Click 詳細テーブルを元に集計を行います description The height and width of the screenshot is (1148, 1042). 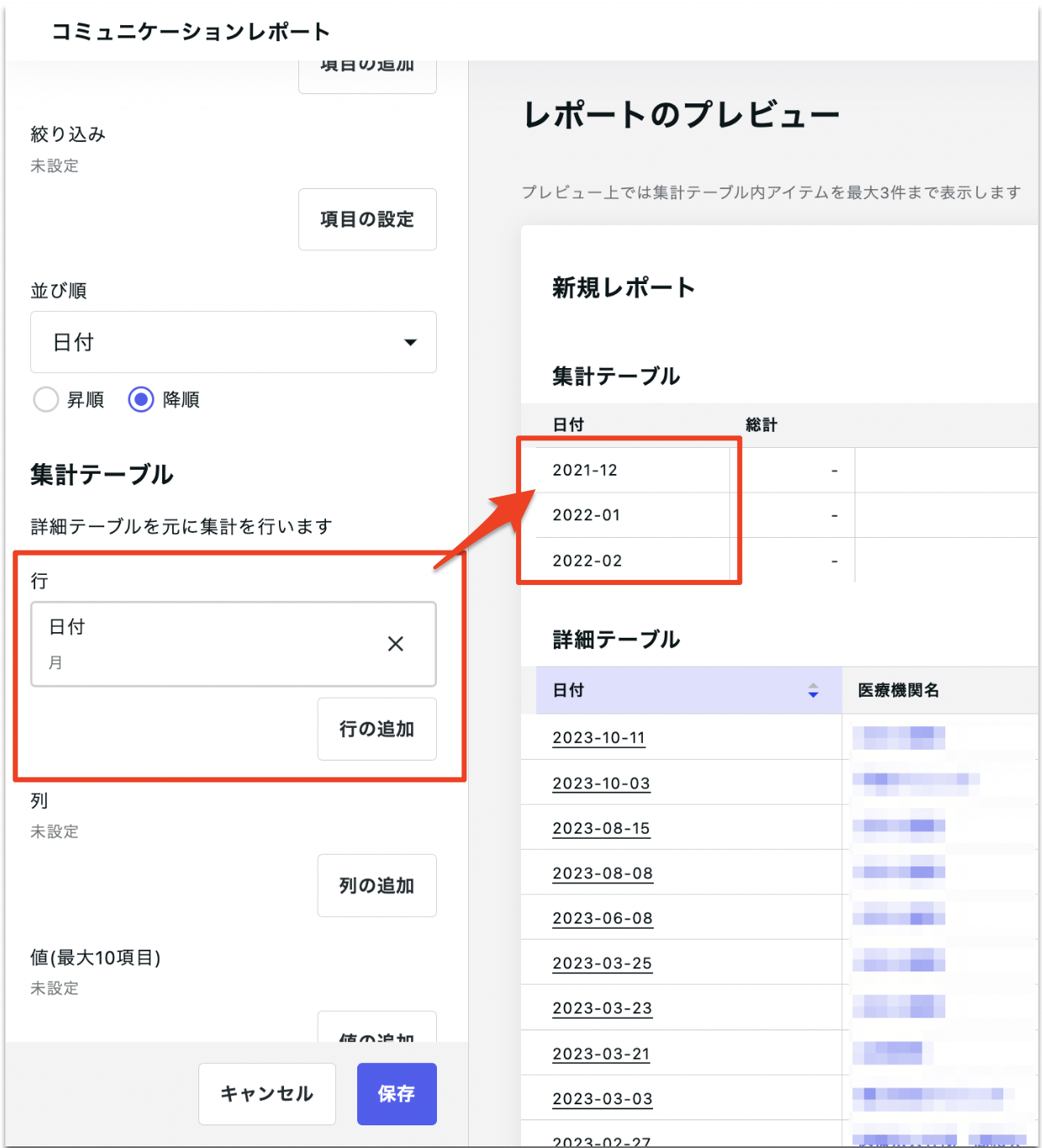coord(182,526)
